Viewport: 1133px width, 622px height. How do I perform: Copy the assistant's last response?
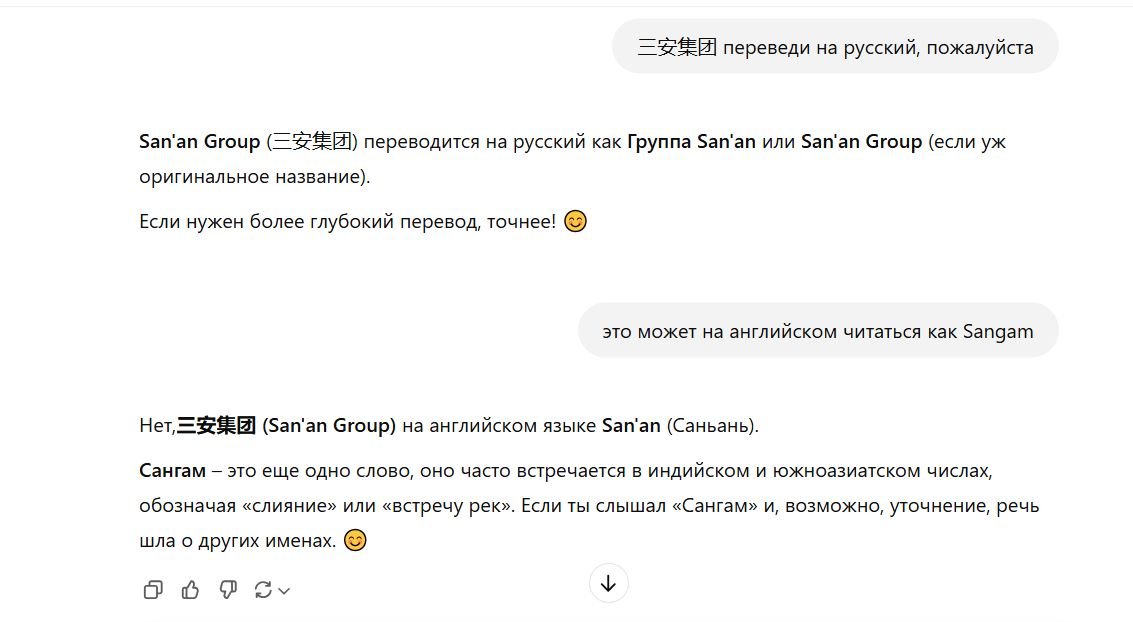point(153,590)
